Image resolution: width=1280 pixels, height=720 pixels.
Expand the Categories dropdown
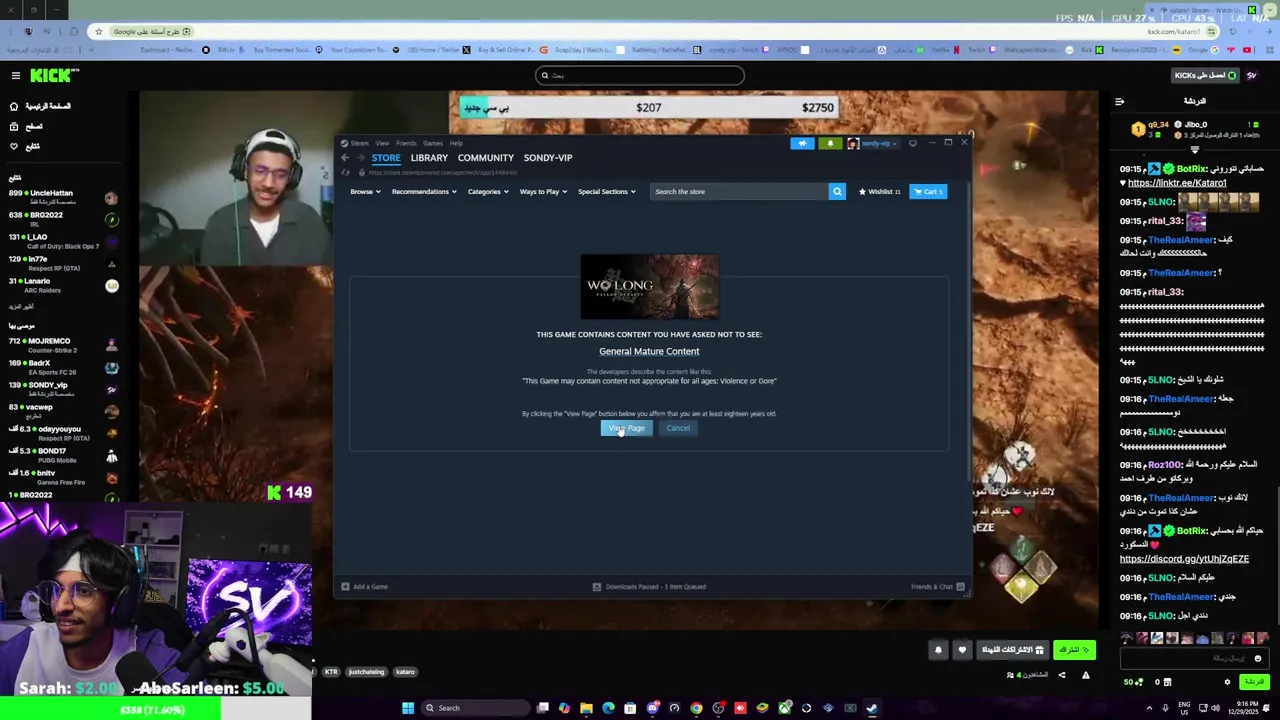click(x=488, y=192)
